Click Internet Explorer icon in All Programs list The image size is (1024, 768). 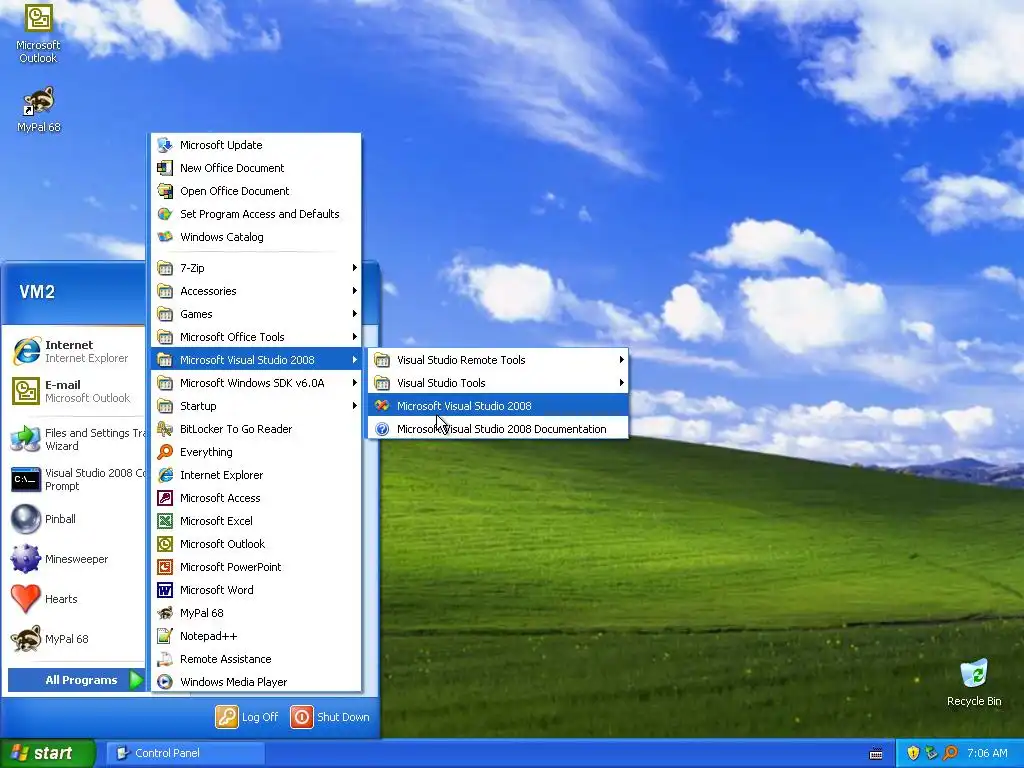[165, 475]
